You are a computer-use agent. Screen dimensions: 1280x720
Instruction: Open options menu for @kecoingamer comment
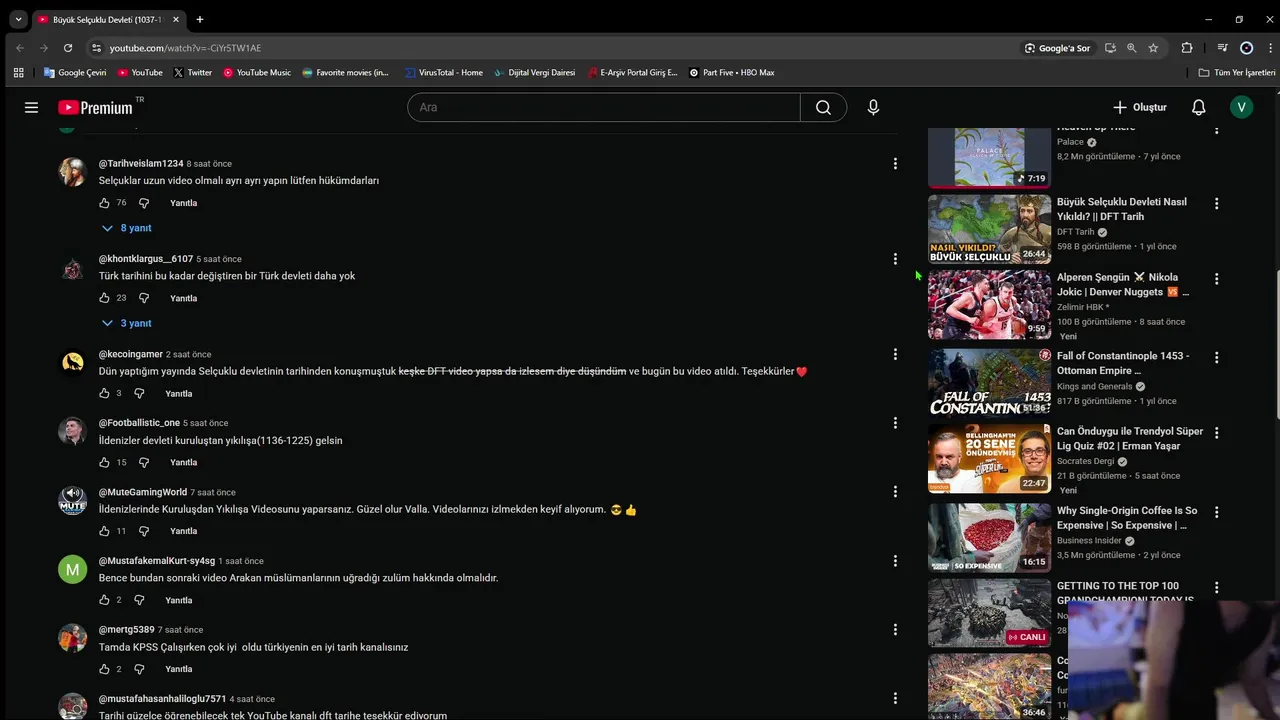[x=895, y=354]
